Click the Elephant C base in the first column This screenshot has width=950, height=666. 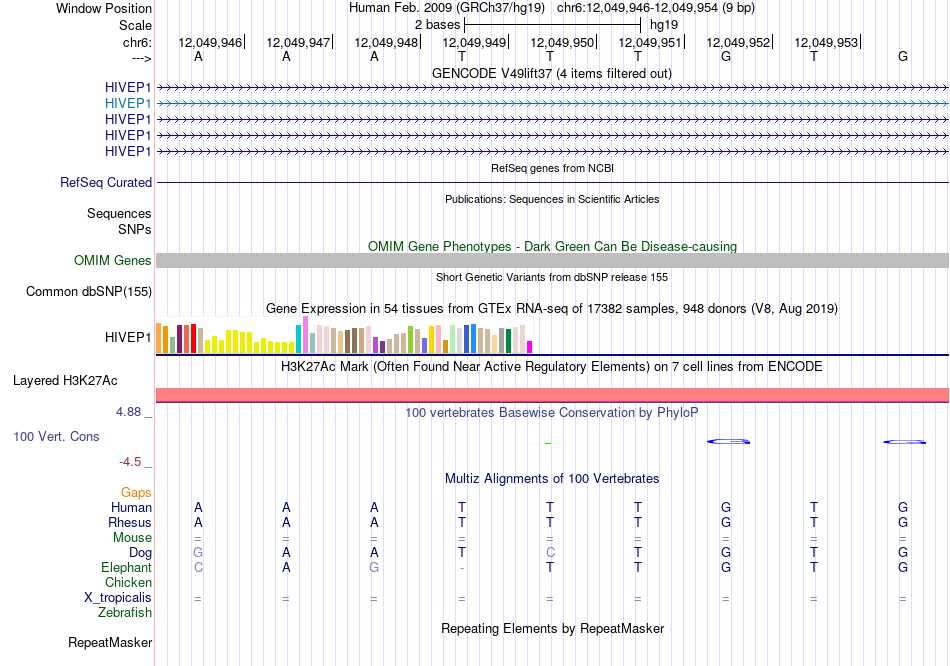(x=198, y=568)
